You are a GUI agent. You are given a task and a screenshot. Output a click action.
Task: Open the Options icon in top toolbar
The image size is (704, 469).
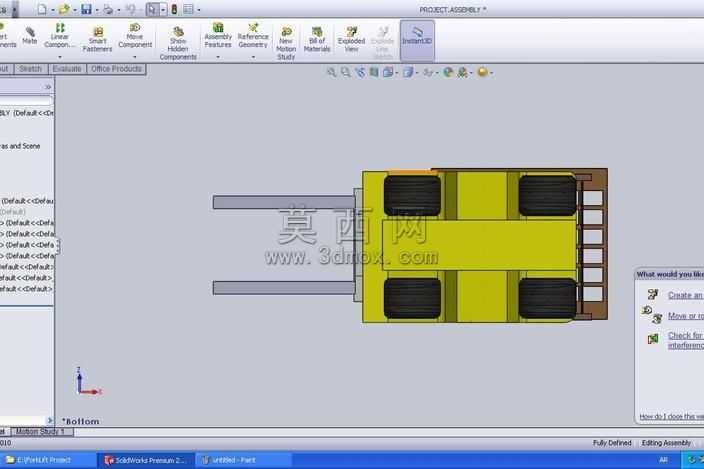(x=188, y=9)
